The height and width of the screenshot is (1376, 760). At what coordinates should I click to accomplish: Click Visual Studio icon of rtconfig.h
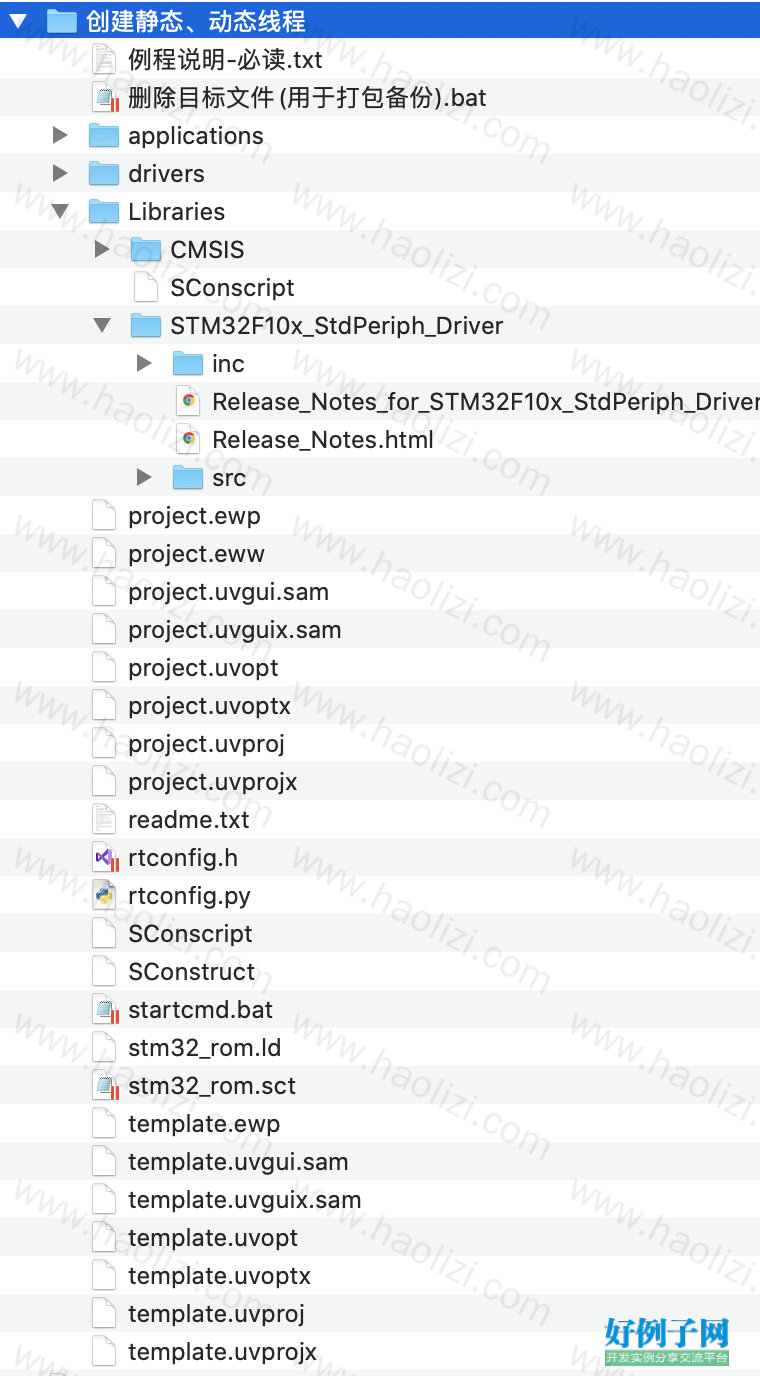click(x=105, y=857)
